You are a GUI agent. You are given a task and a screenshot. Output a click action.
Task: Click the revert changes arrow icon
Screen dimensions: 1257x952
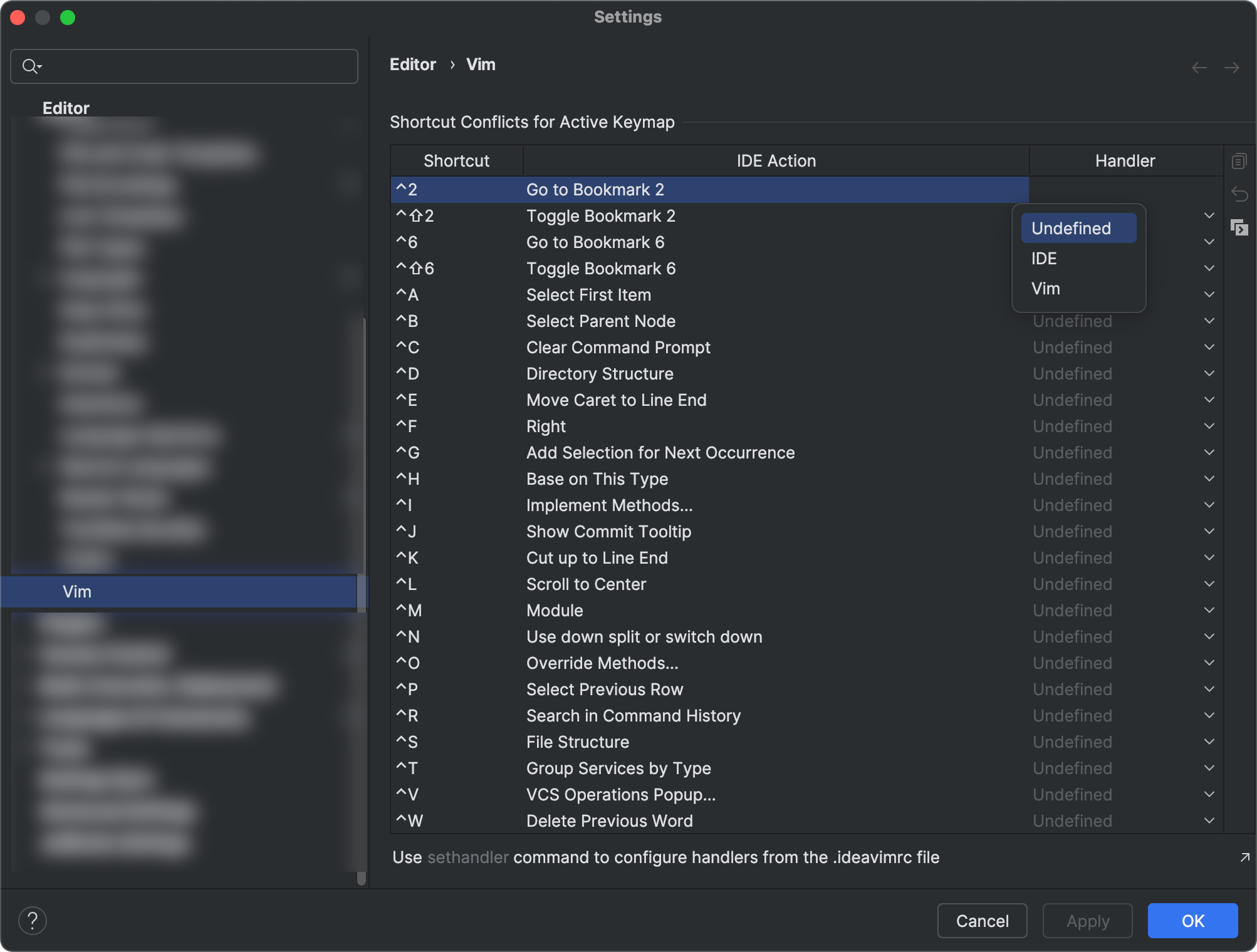1240,195
